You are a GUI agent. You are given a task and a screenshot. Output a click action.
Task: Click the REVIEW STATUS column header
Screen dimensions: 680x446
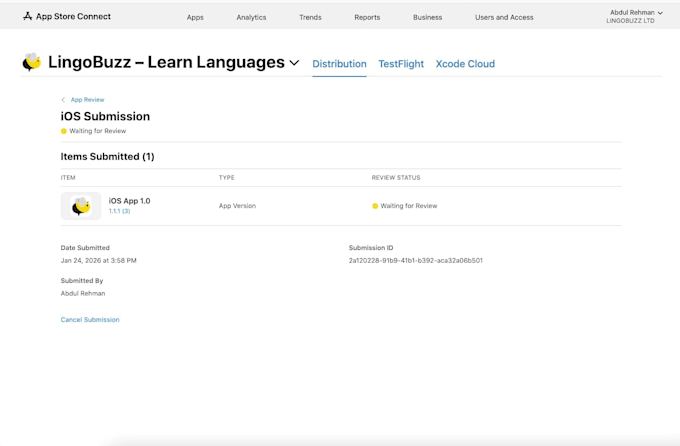point(396,178)
